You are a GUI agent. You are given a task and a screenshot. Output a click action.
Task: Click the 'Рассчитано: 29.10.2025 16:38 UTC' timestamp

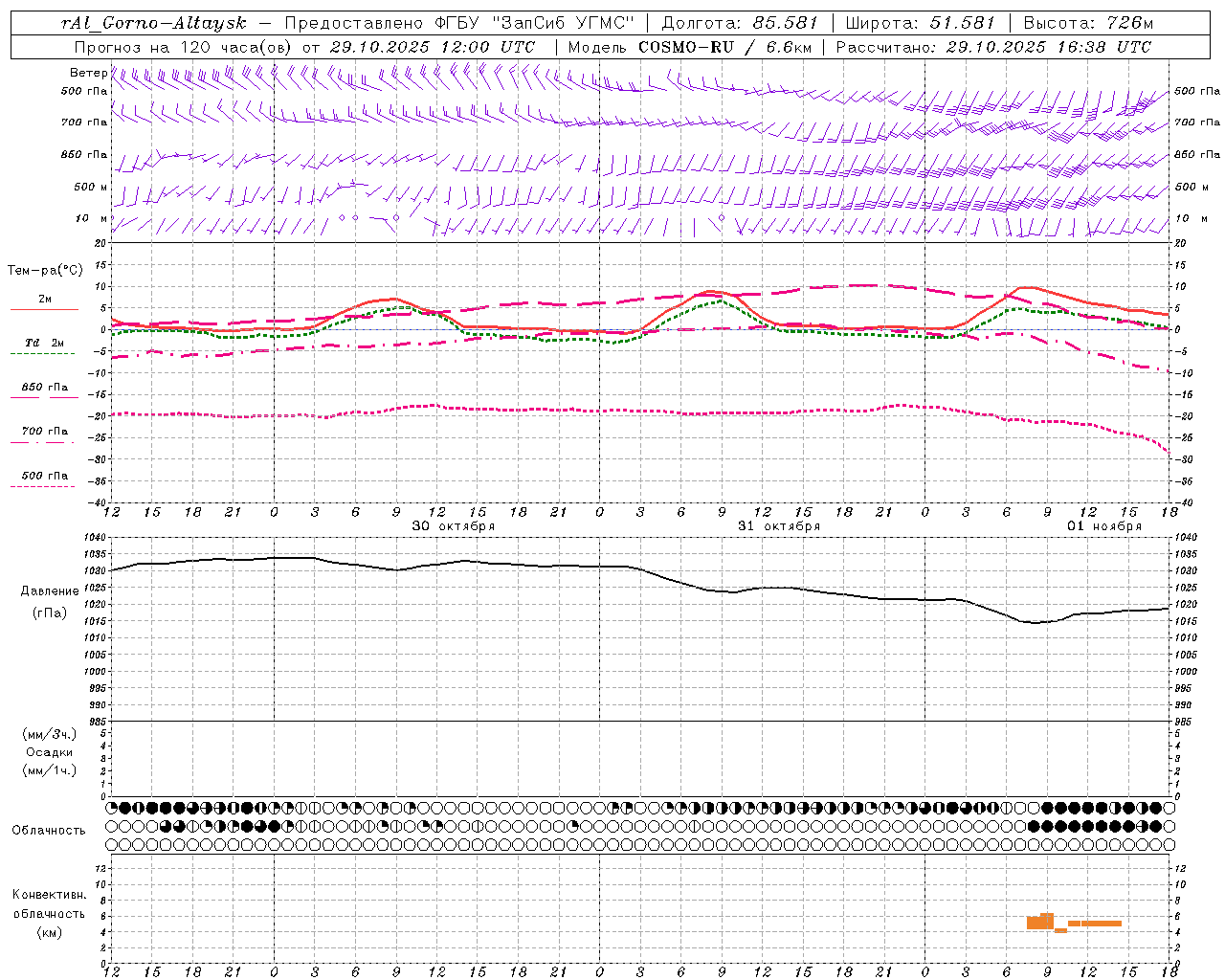point(994,47)
